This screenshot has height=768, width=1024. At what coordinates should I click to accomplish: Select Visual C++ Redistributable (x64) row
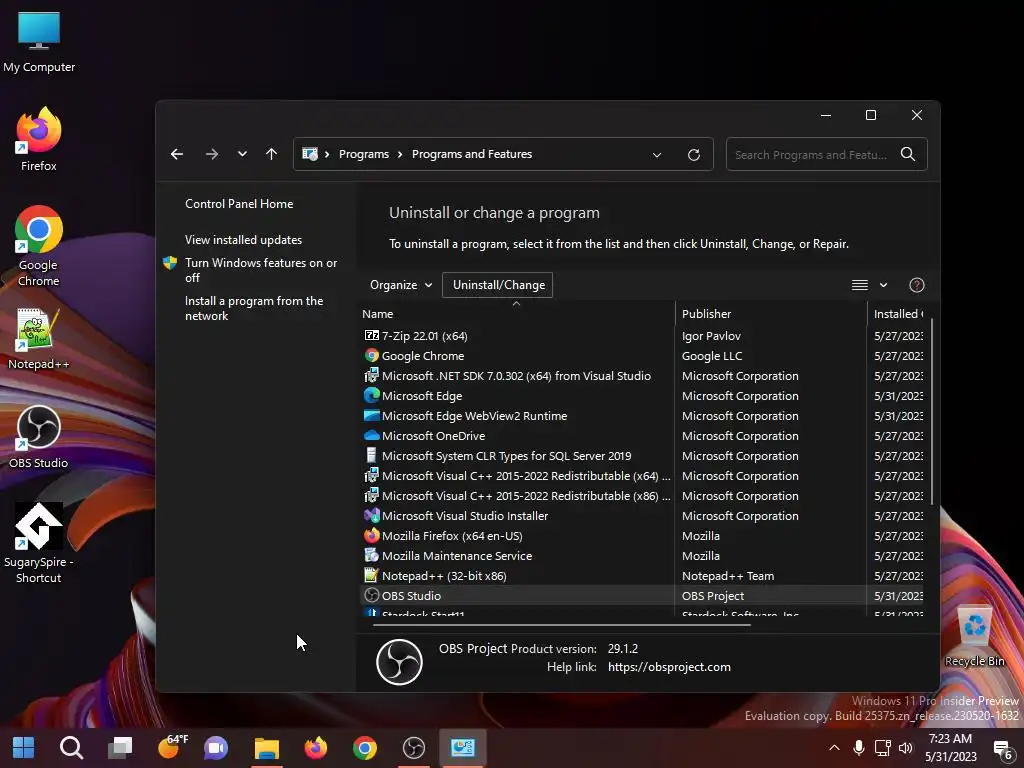[643, 476]
